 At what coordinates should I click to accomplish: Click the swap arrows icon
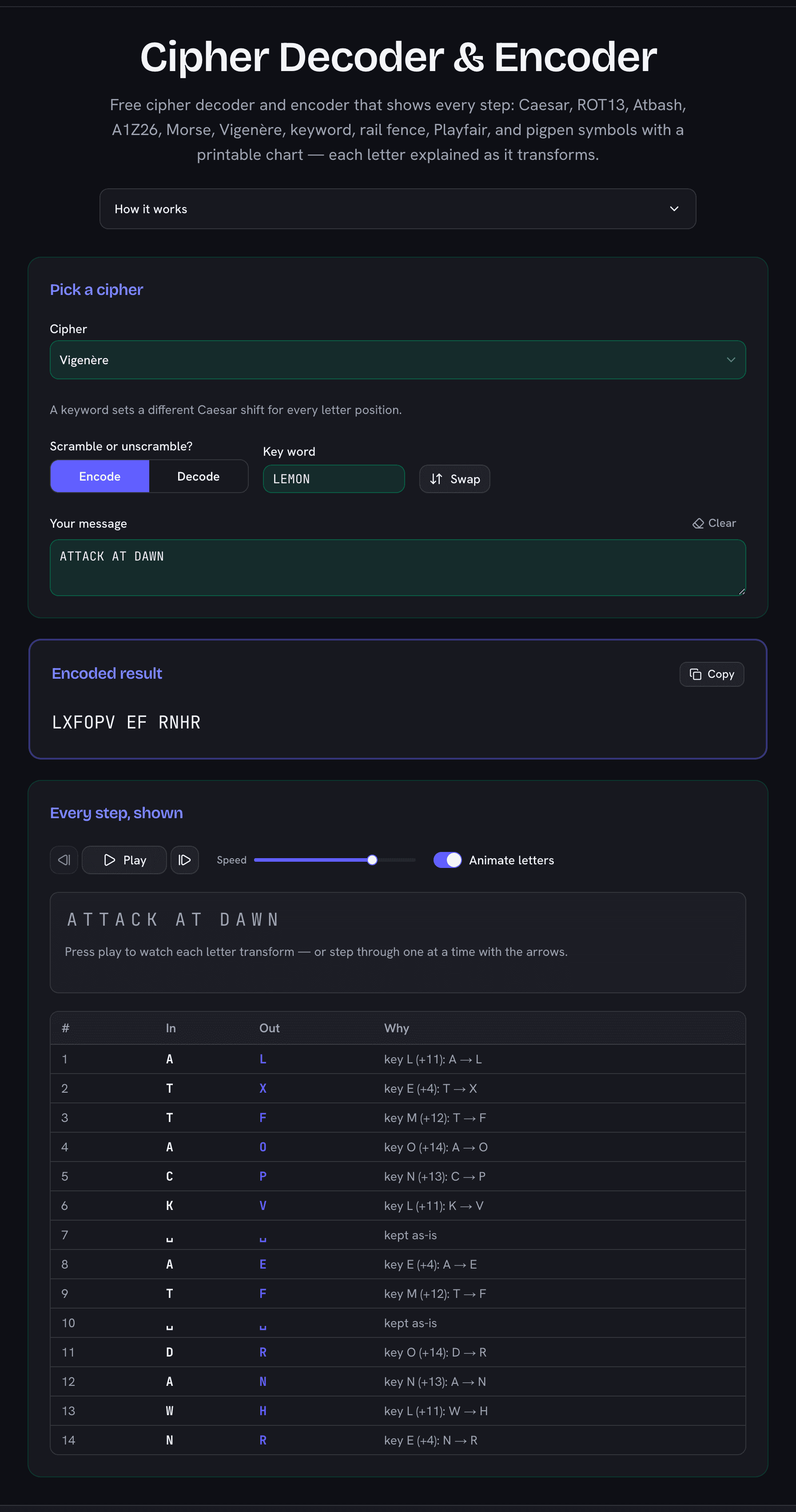(436, 479)
